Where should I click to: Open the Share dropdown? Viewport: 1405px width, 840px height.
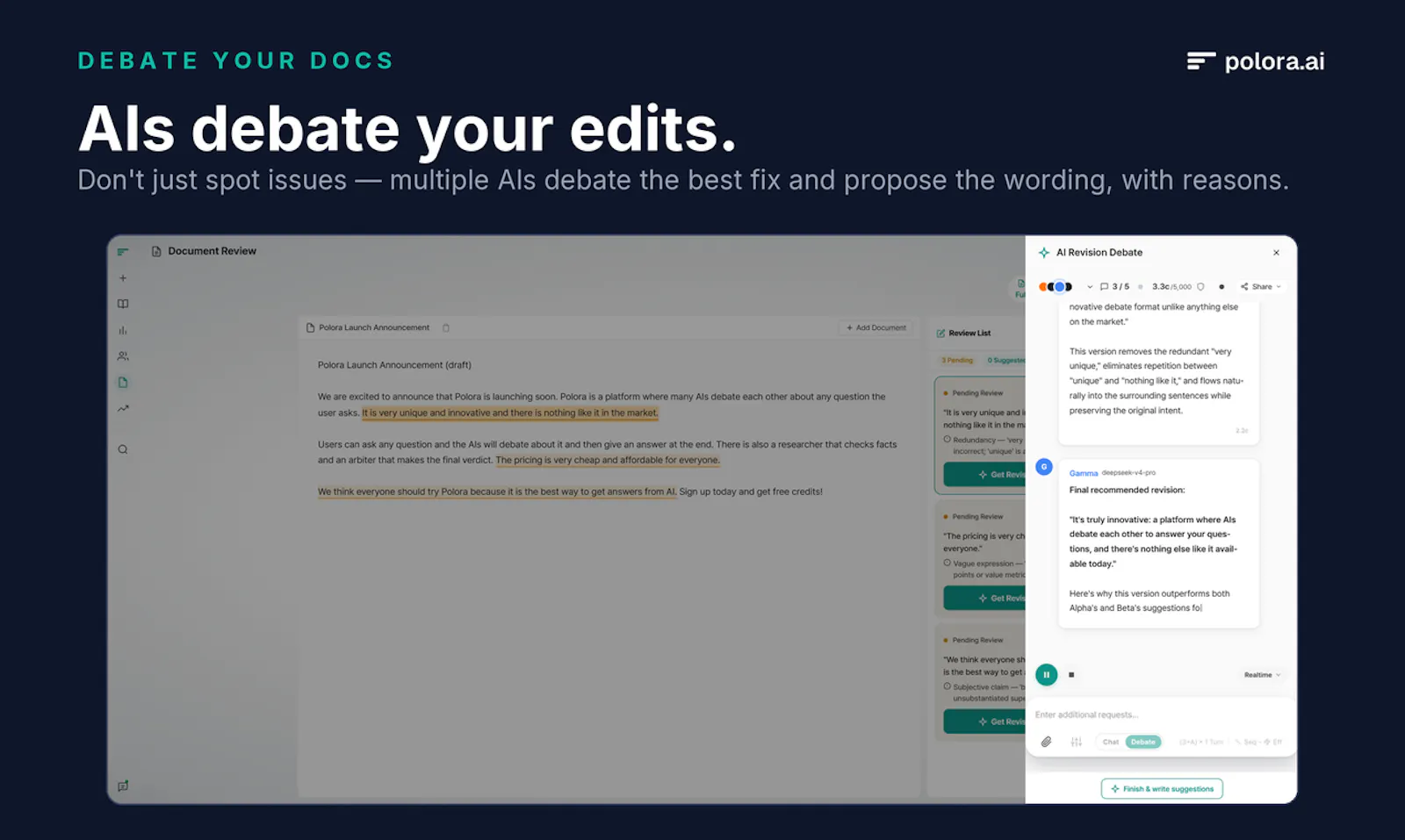pyautogui.click(x=1261, y=287)
